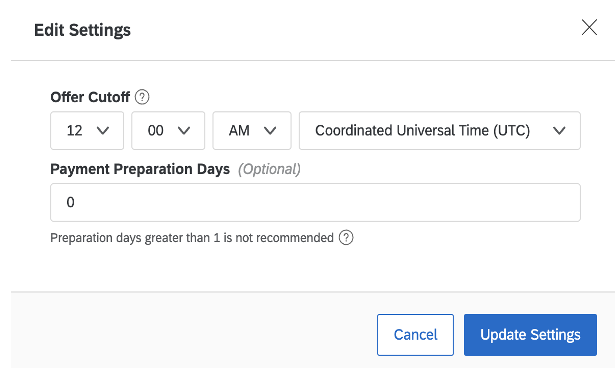Open the Offer Cutoff help icon
The height and width of the screenshot is (368, 615).
pos(142,97)
